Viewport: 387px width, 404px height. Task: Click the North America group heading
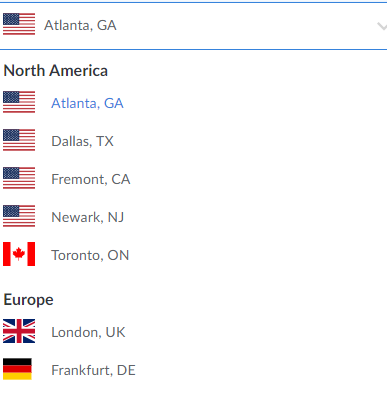pyautogui.click(x=56, y=70)
